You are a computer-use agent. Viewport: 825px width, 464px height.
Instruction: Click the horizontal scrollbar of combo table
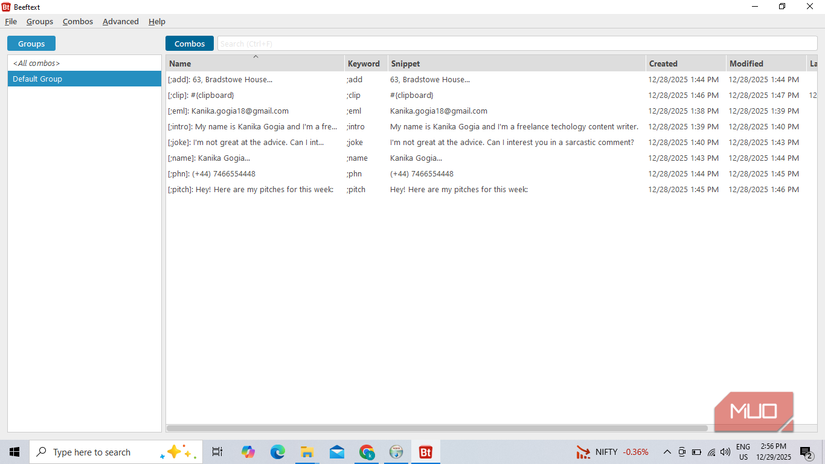[437, 428]
